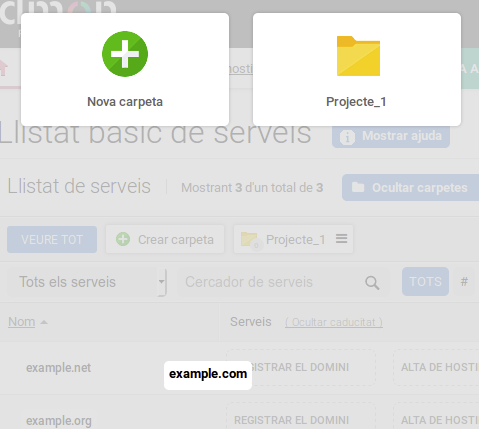Click the info icon on Mostrar ajuda
Screen dimensions: 479x429
tap(347, 137)
